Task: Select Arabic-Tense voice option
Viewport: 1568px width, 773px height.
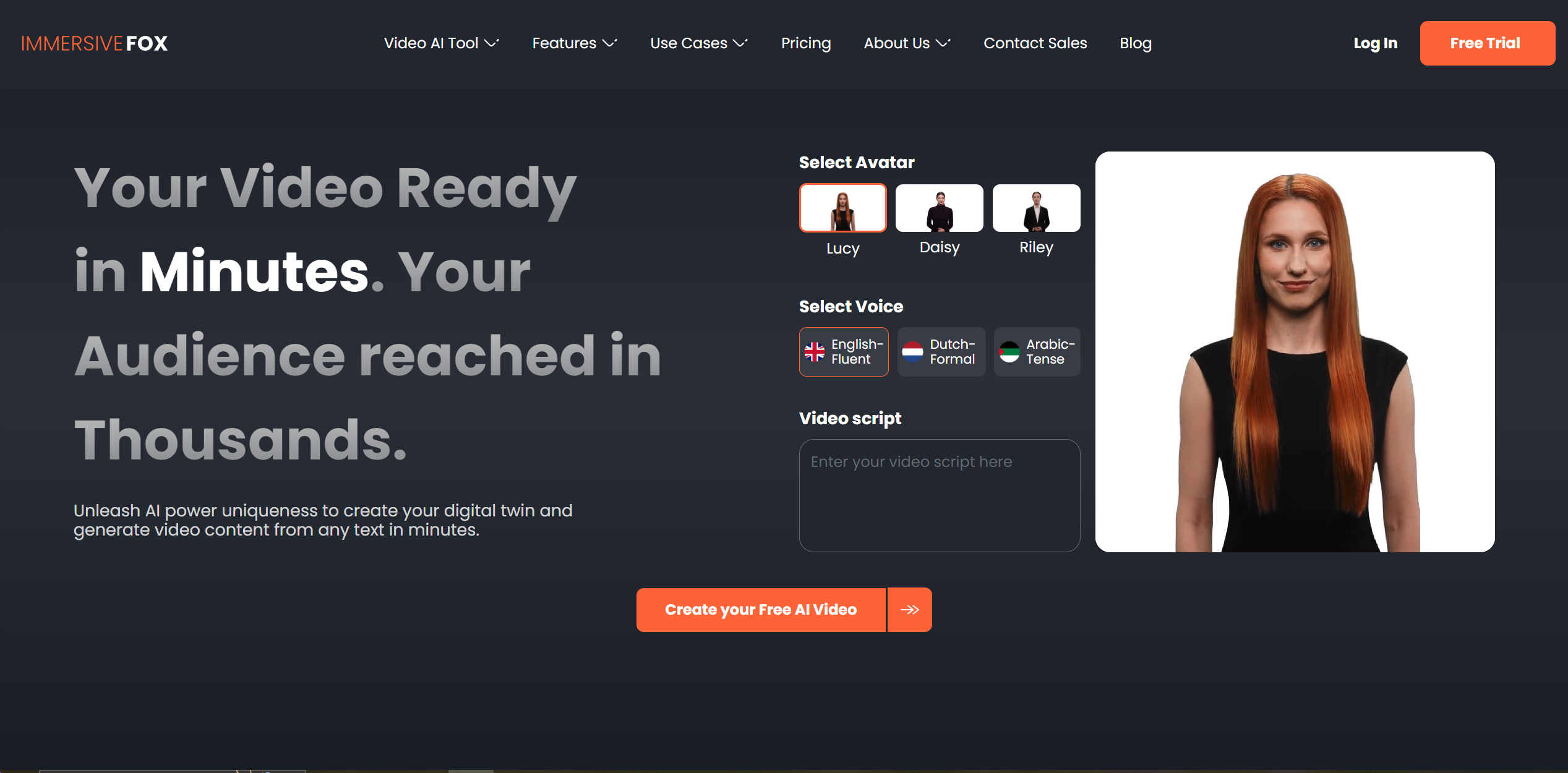Action: 1036,351
